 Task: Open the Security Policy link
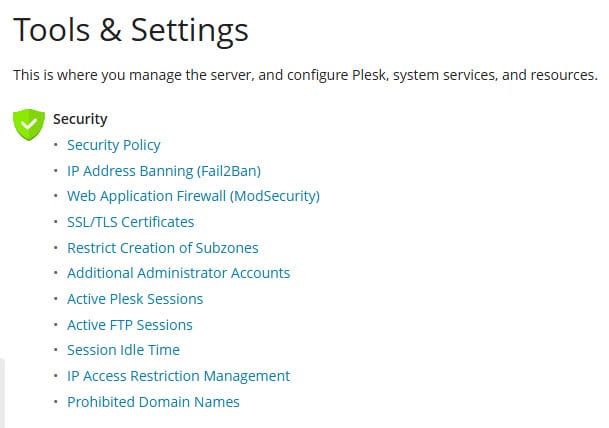tap(113, 145)
